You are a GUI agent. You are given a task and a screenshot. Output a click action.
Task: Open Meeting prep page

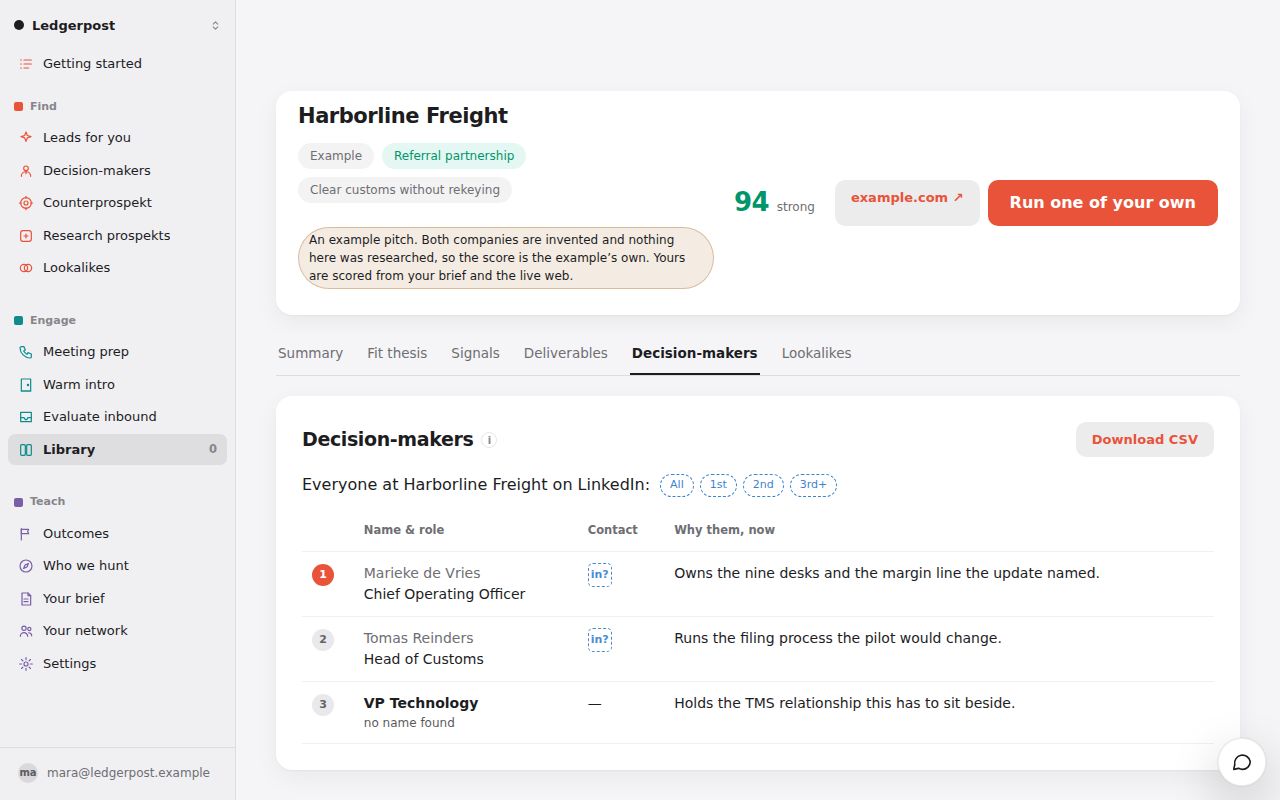tap(117, 352)
